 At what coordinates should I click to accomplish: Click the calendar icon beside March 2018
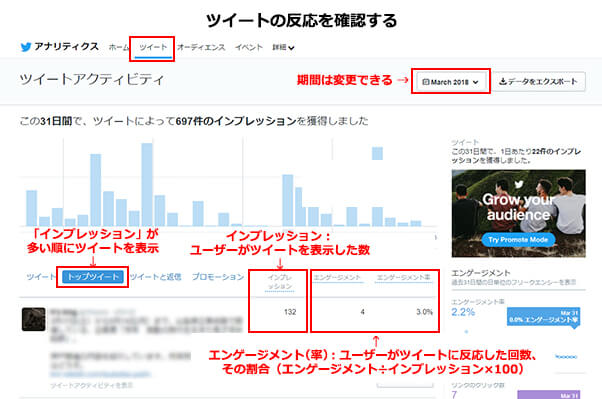point(425,82)
